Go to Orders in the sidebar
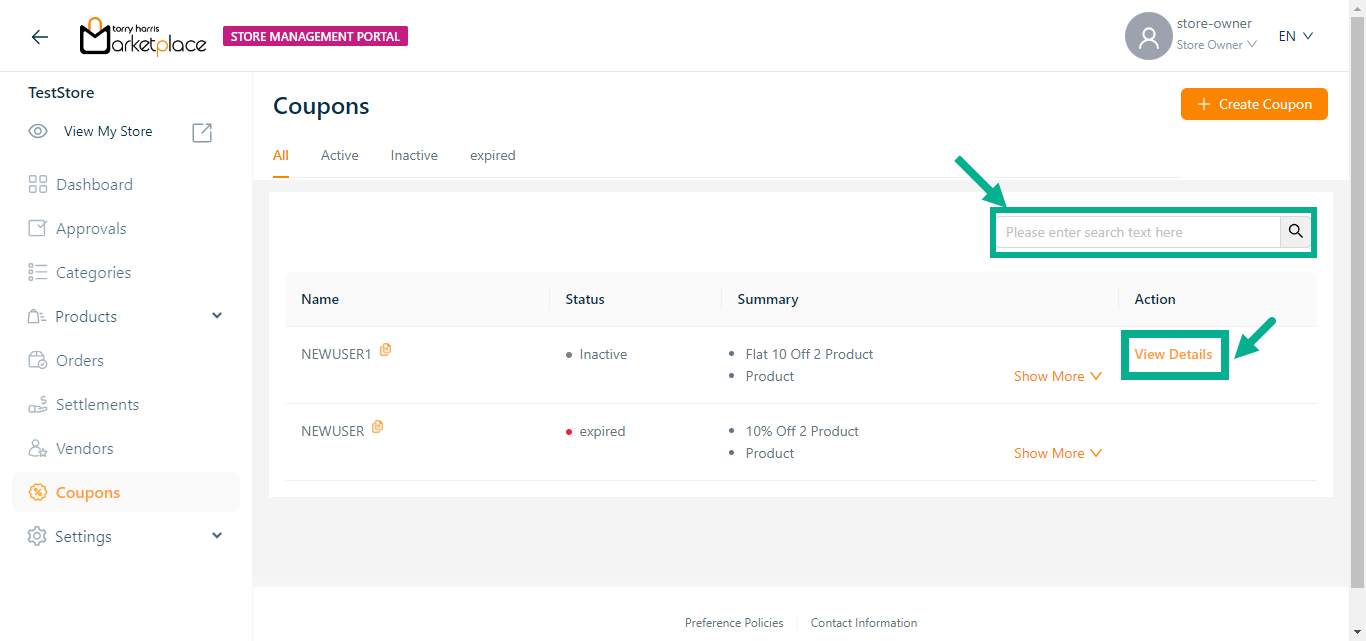The width and height of the screenshot is (1366, 641). 80,360
